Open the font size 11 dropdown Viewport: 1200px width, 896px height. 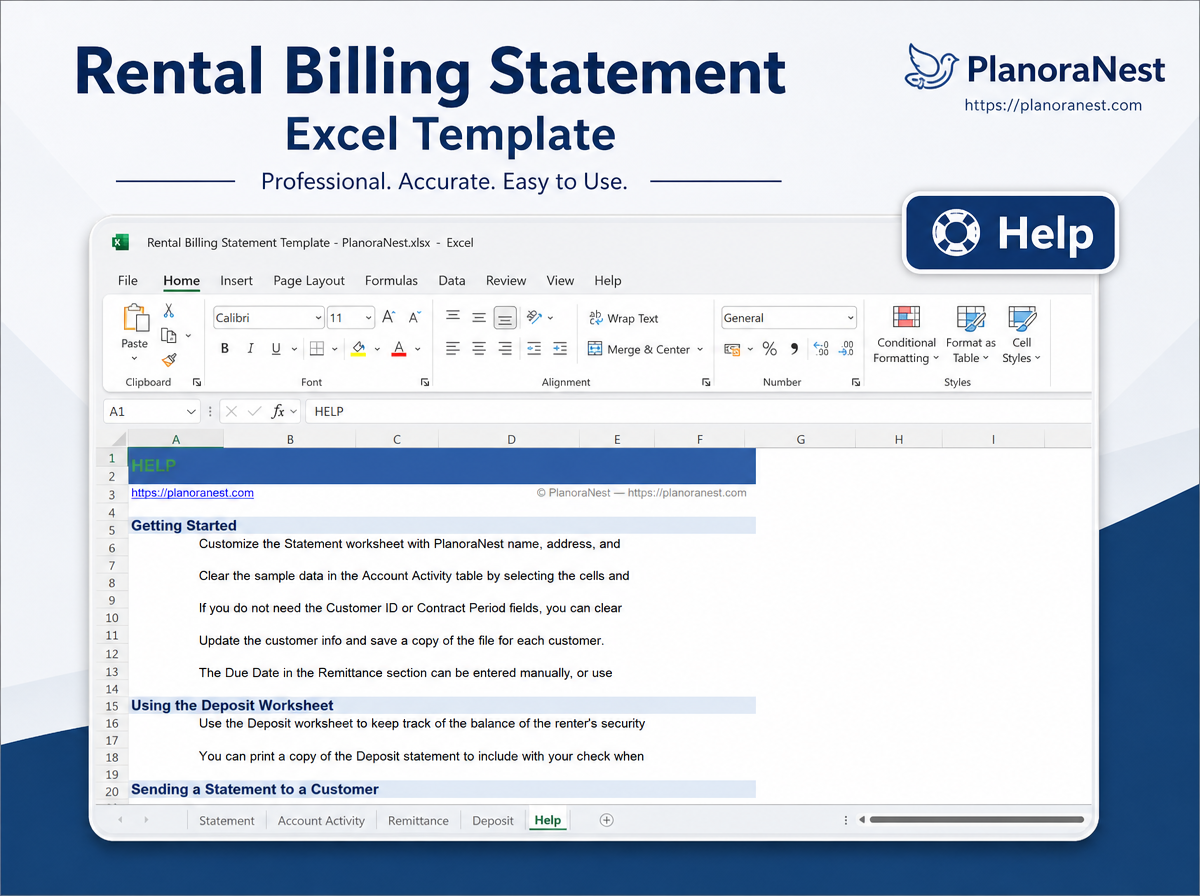click(x=368, y=318)
